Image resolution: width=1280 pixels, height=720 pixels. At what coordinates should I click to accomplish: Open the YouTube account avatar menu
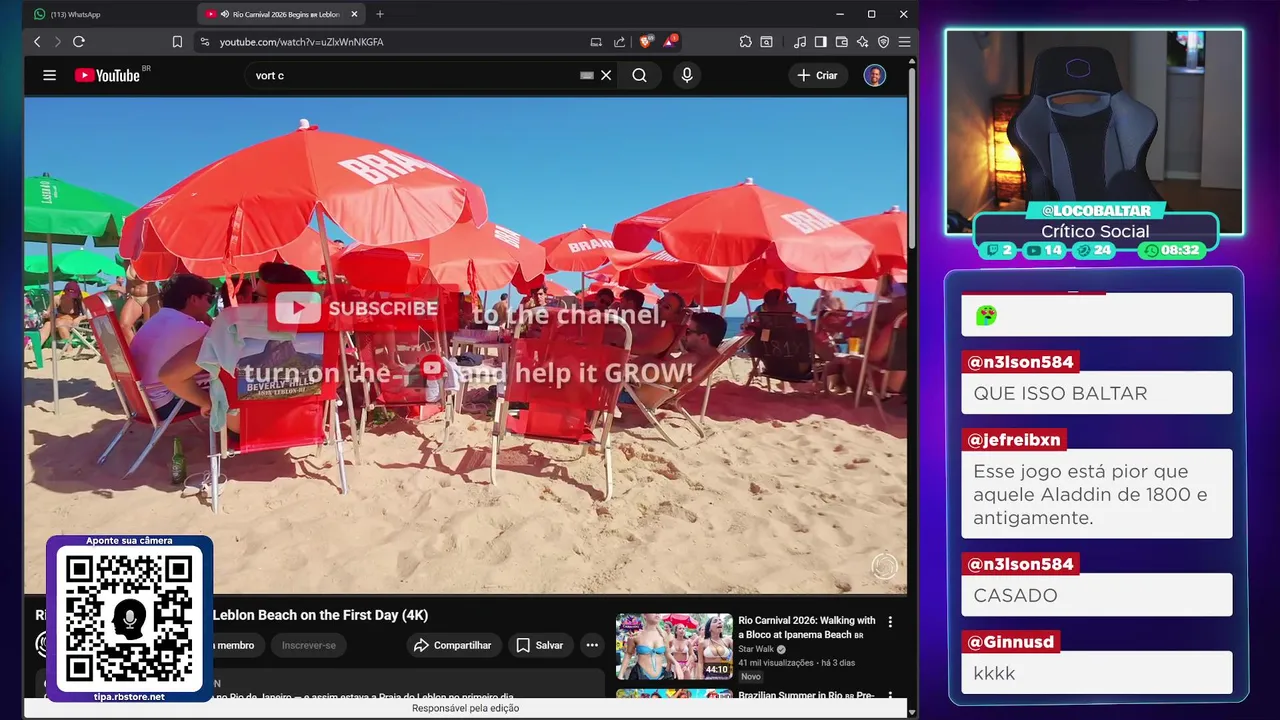[875, 75]
